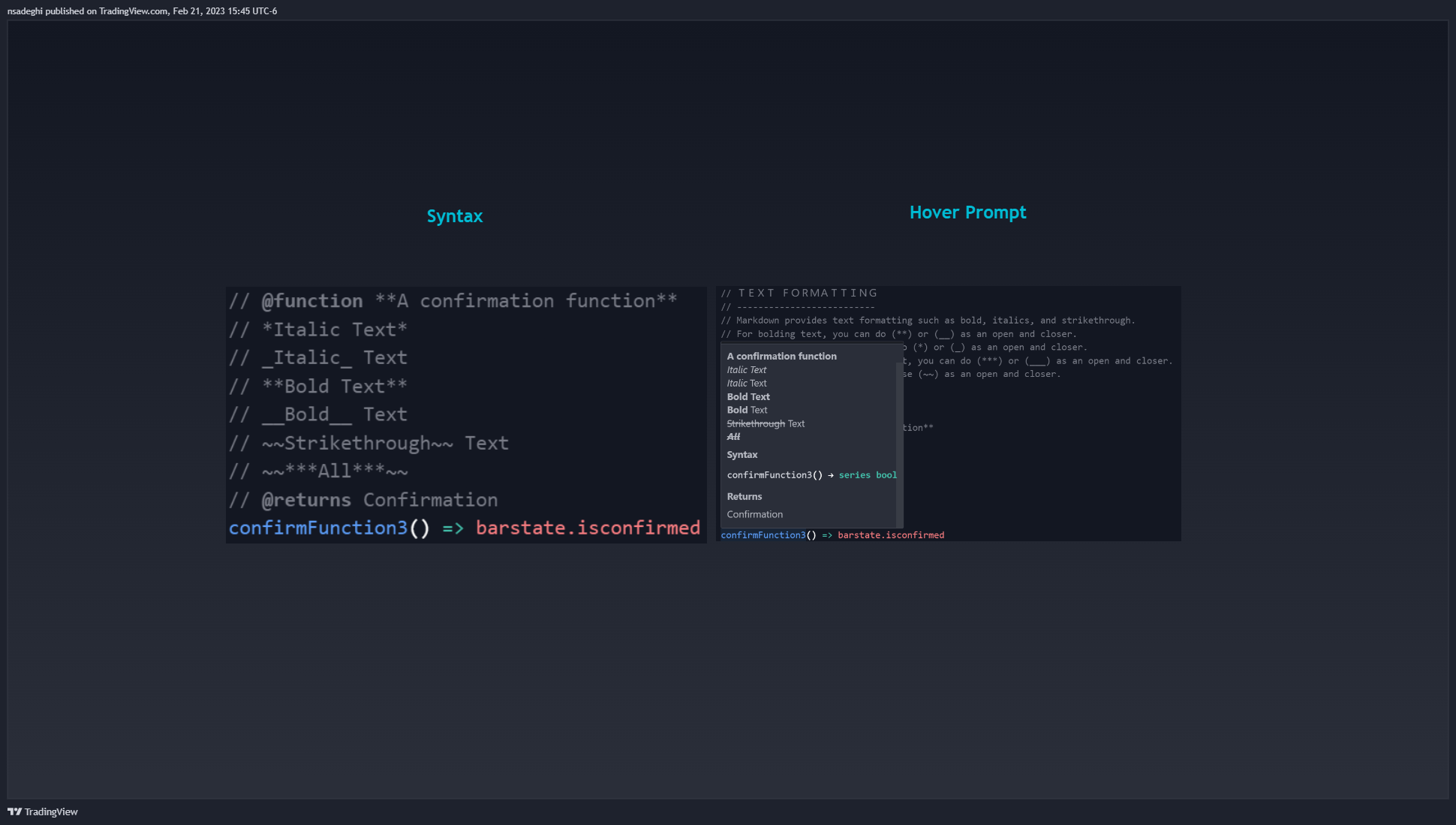Click the '// *Italic Text*' code line
Image resolution: width=1456 pixels, height=825 pixels.
click(x=318, y=330)
